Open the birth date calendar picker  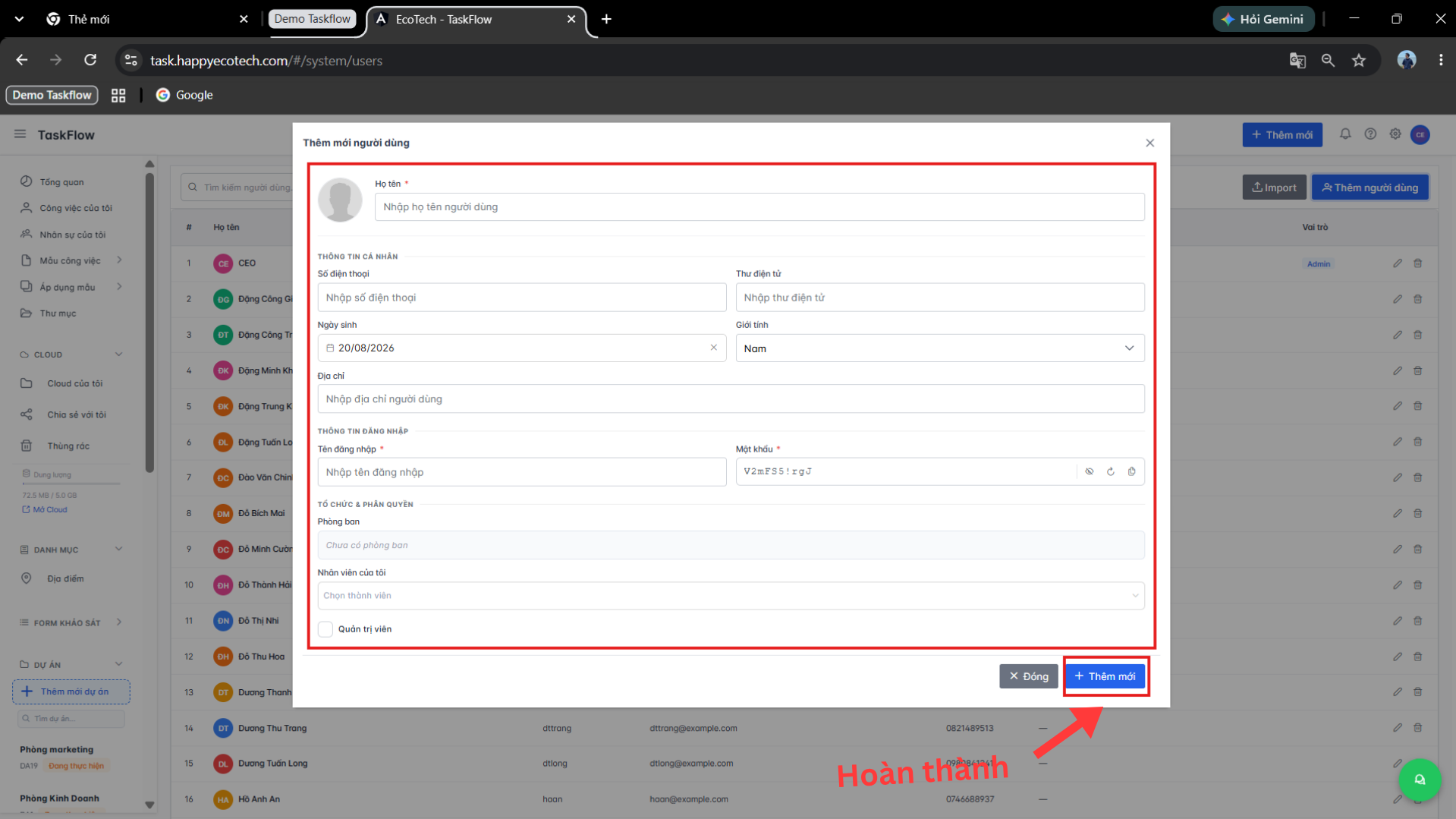point(330,348)
